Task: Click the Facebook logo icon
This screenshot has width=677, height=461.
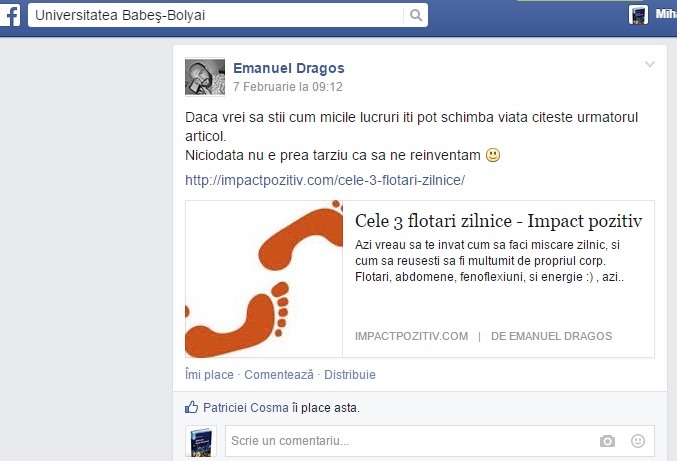Action: 9,15
